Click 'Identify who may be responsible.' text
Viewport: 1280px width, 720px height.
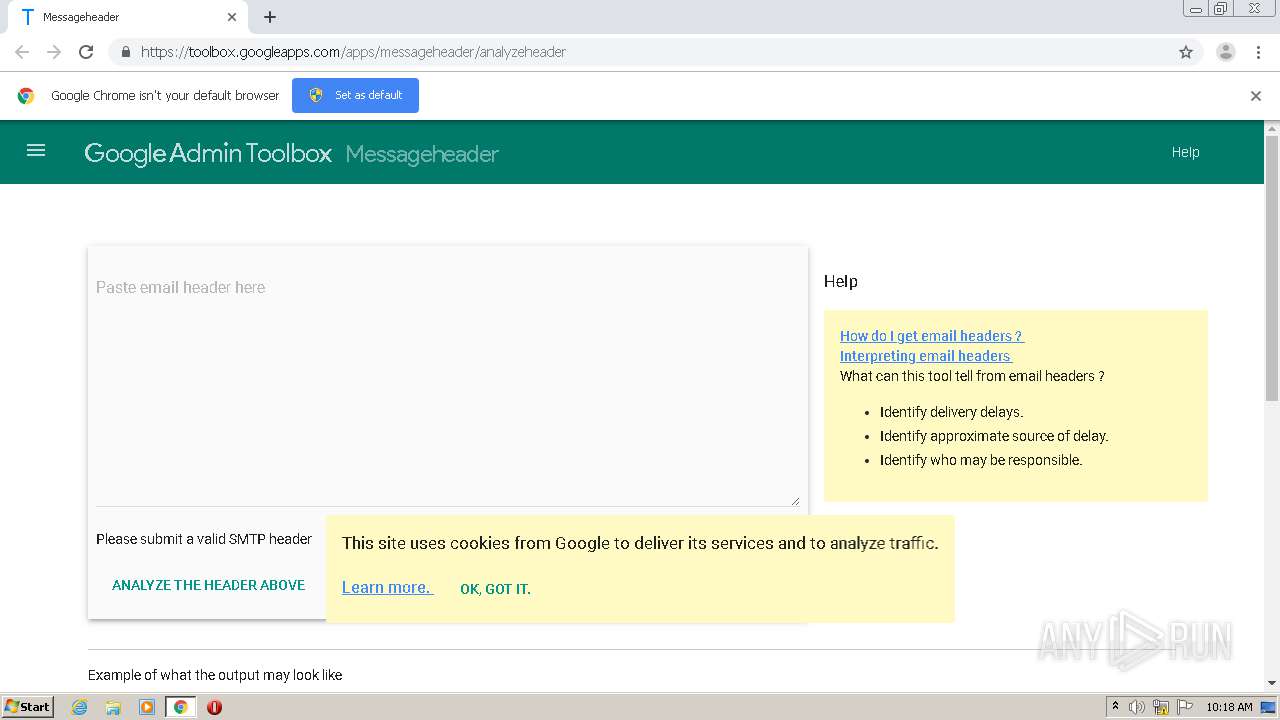coord(981,460)
